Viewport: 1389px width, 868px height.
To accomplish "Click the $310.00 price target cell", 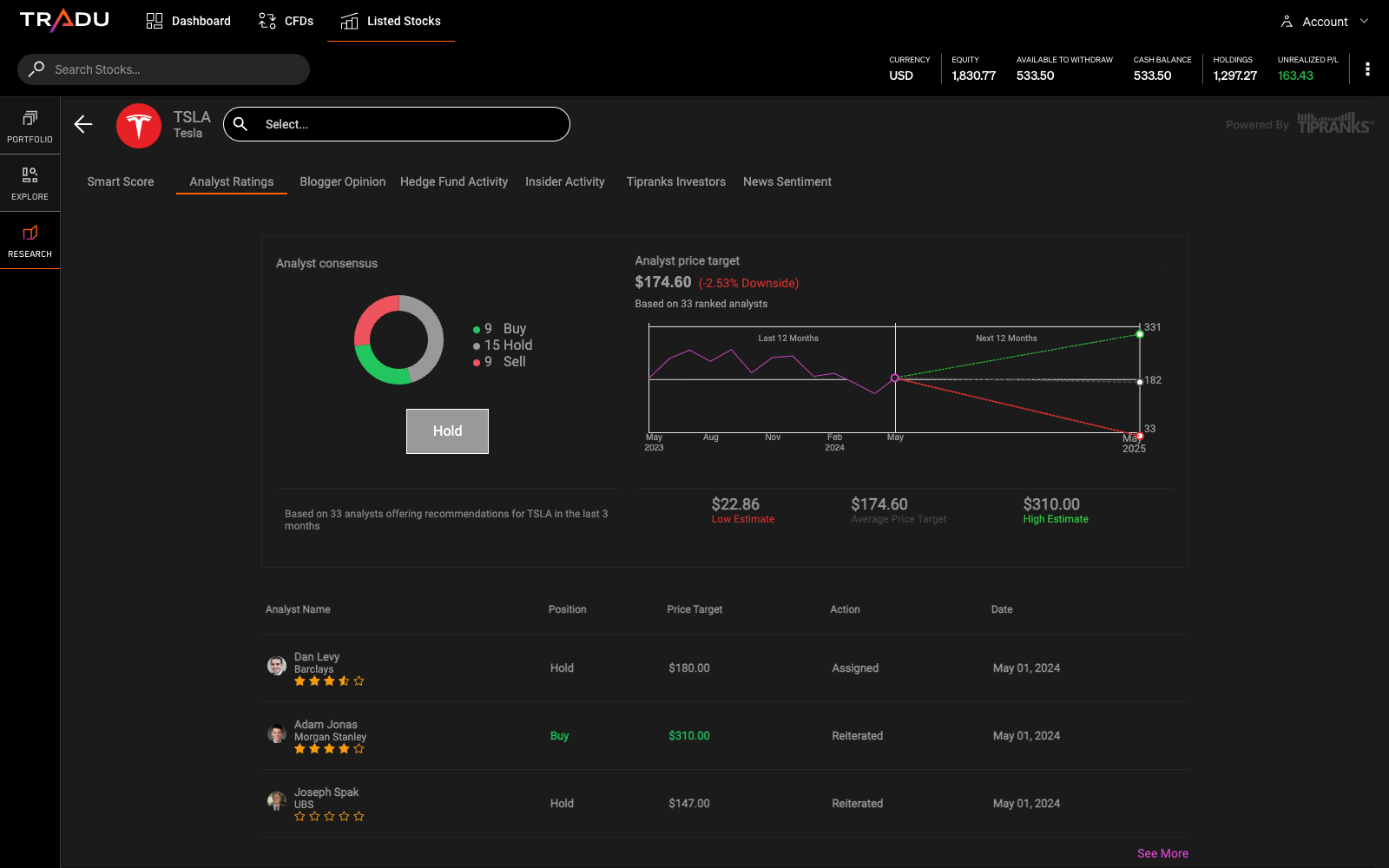I will click(x=689, y=736).
